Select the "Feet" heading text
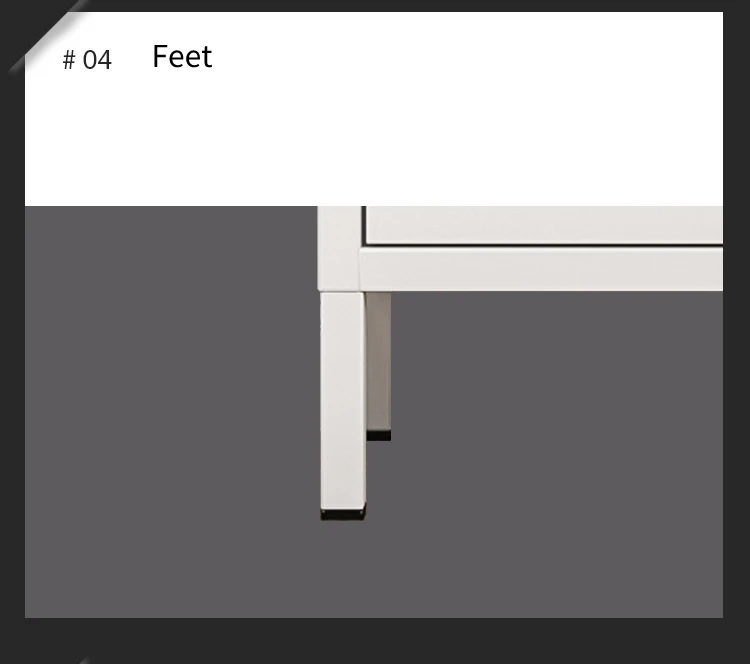 pos(182,57)
